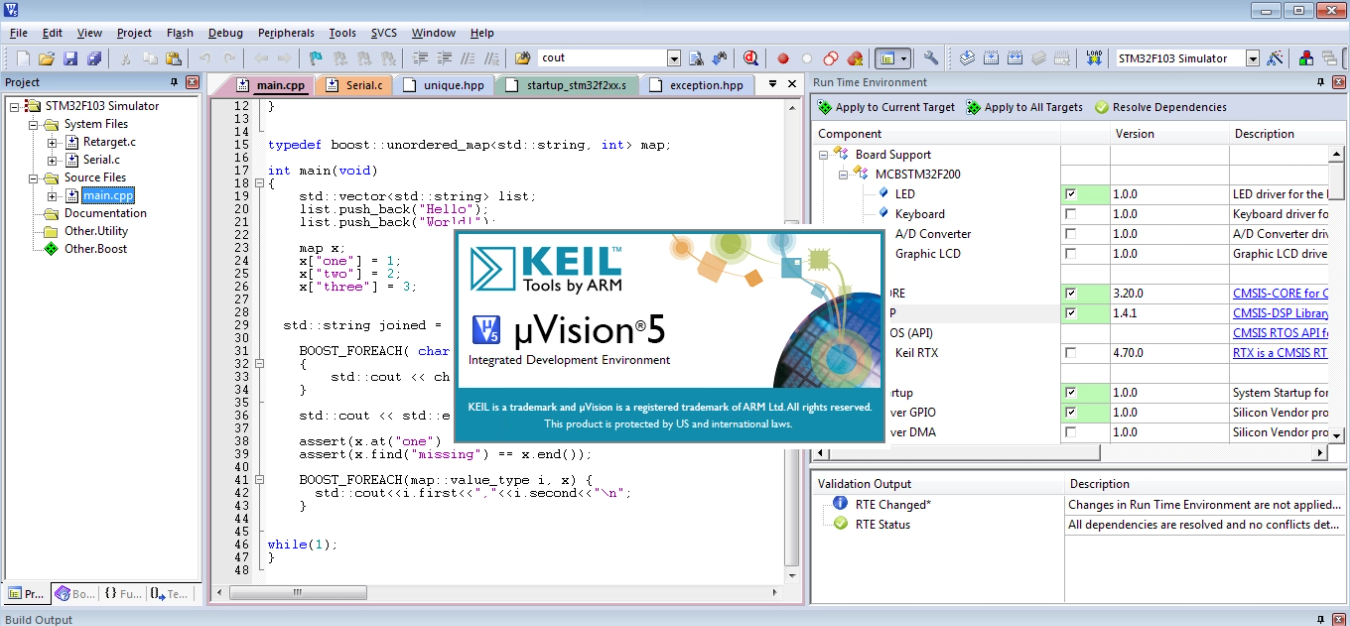Click Apply to Current Target
This screenshot has width=1350, height=626.
(x=886, y=107)
